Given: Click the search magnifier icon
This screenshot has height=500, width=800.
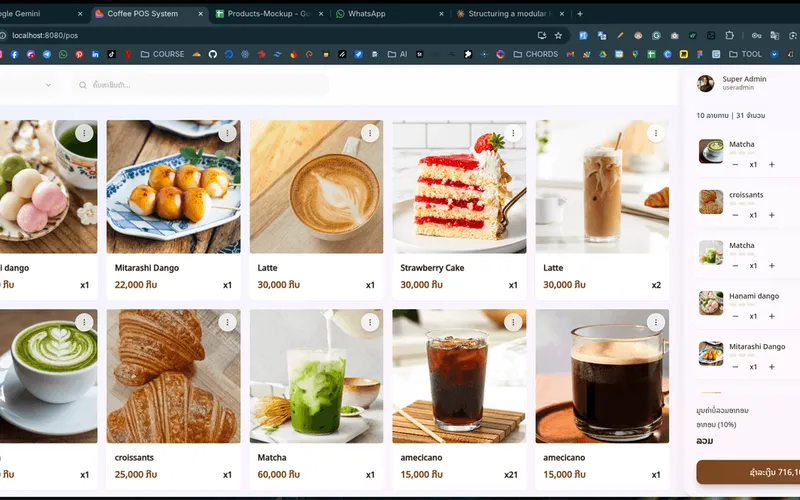Looking at the screenshot, I should point(83,85).
